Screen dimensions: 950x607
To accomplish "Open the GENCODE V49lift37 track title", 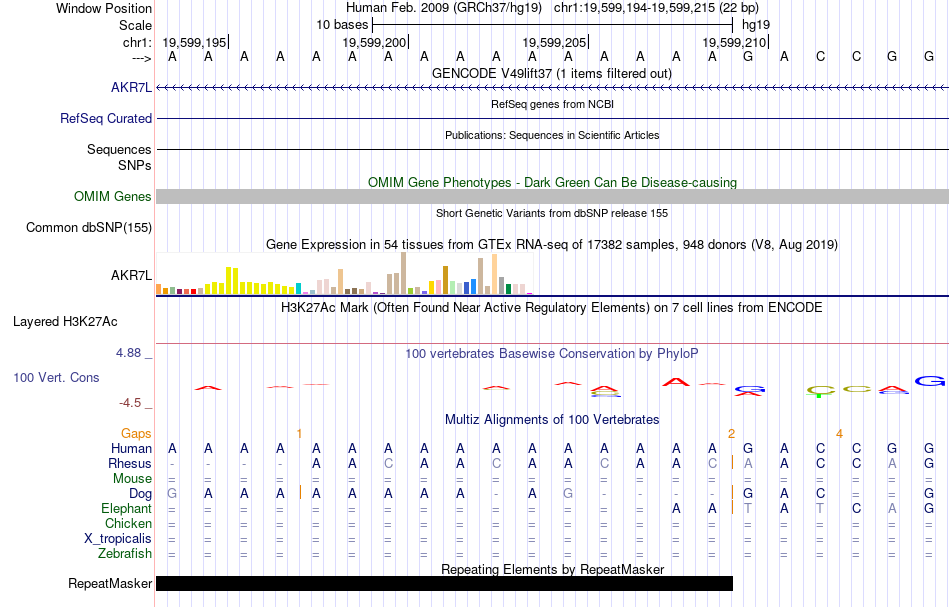I will coord(551,73).
